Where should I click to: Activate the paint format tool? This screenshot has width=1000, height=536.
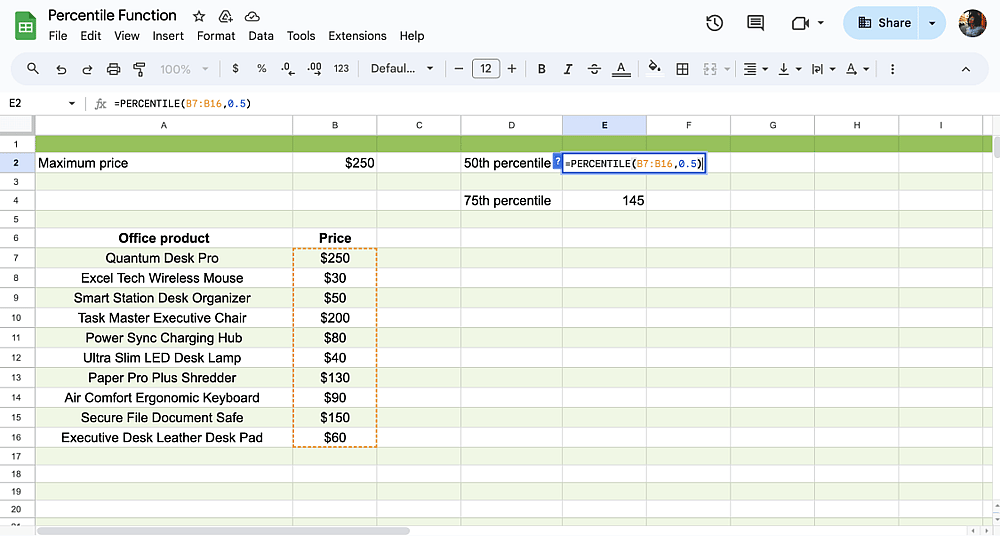click(139, 69)
